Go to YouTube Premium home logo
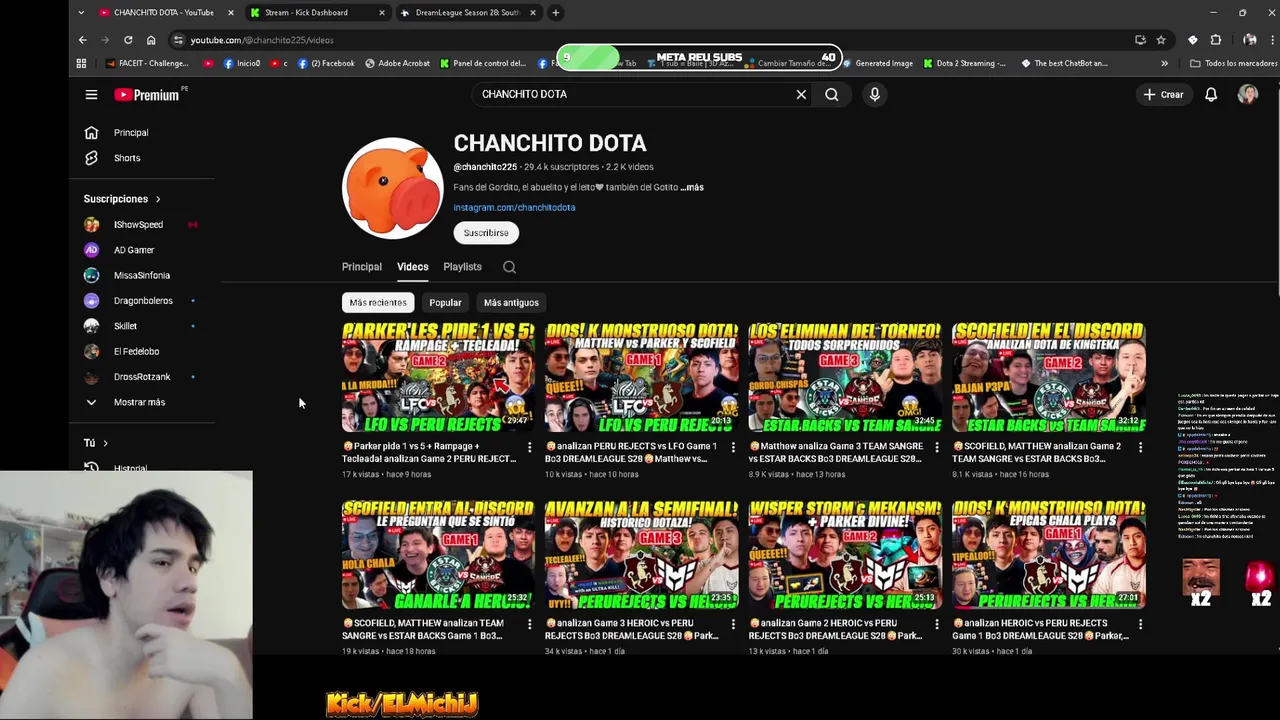Viewport: 1280px width, 720px height. pos(146,95)
